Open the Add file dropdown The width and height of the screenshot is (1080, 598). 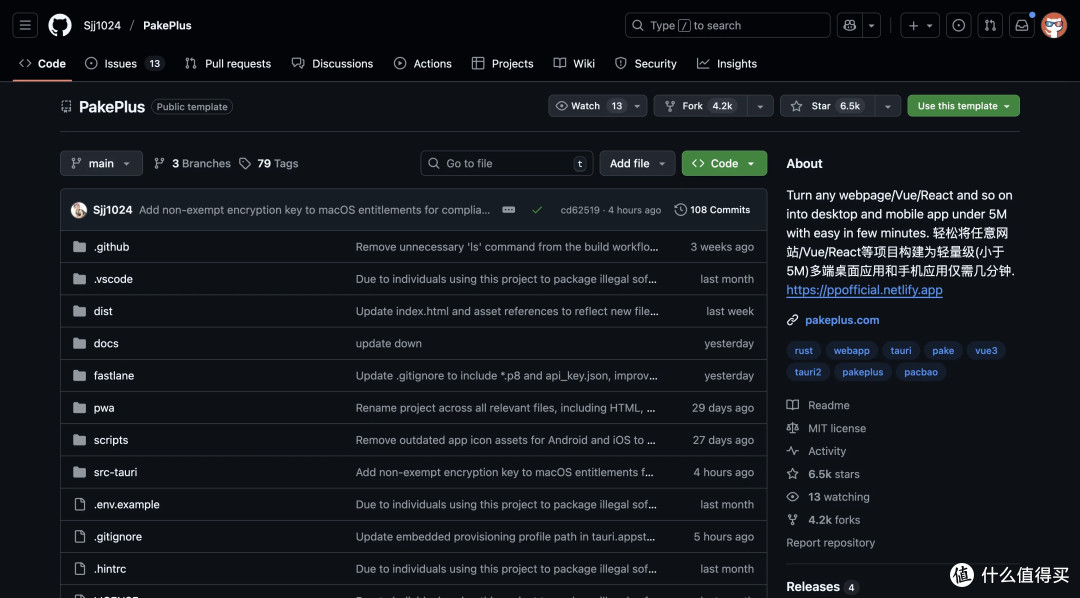click(x=637, y=163)
